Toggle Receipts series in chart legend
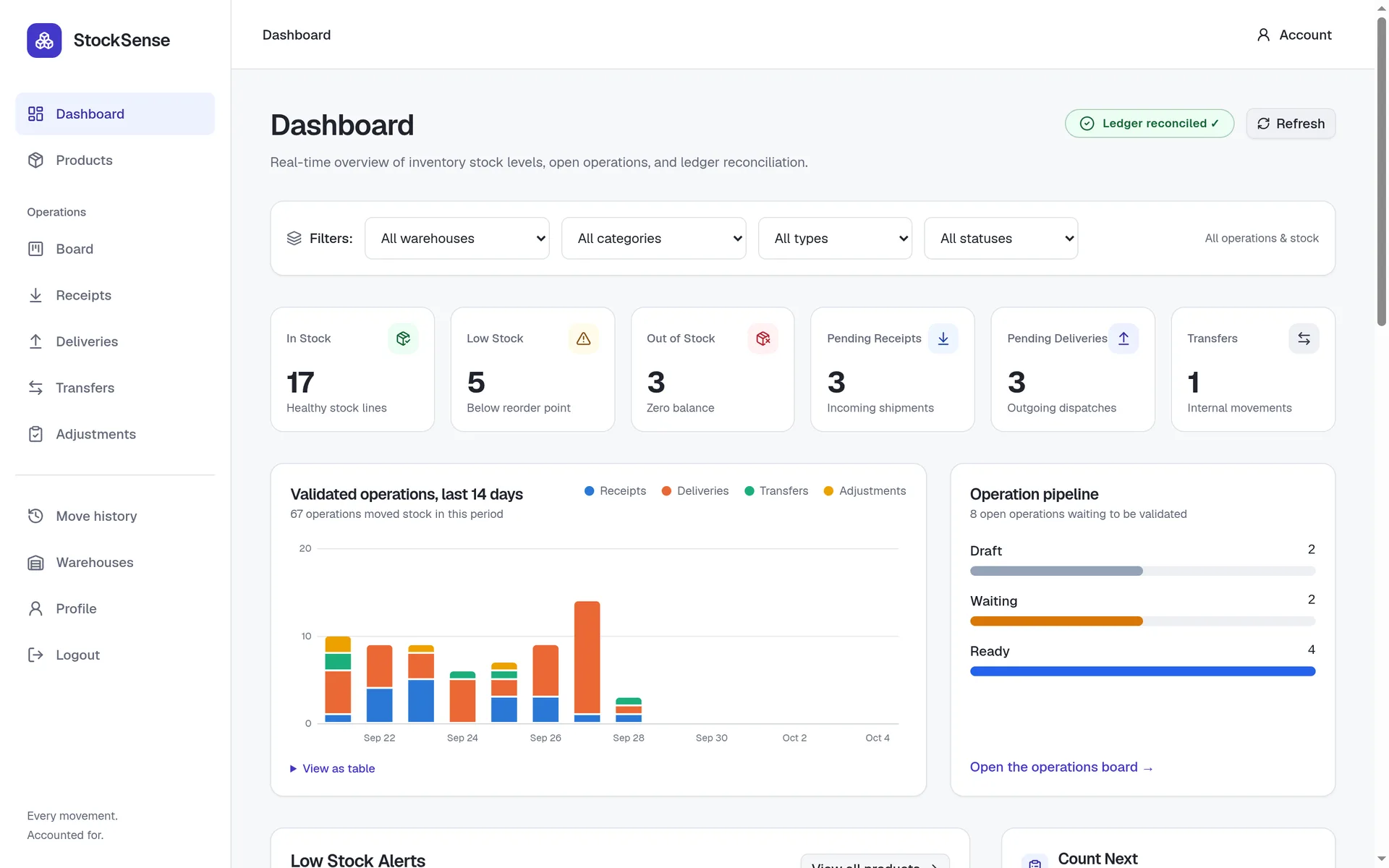 615,490
